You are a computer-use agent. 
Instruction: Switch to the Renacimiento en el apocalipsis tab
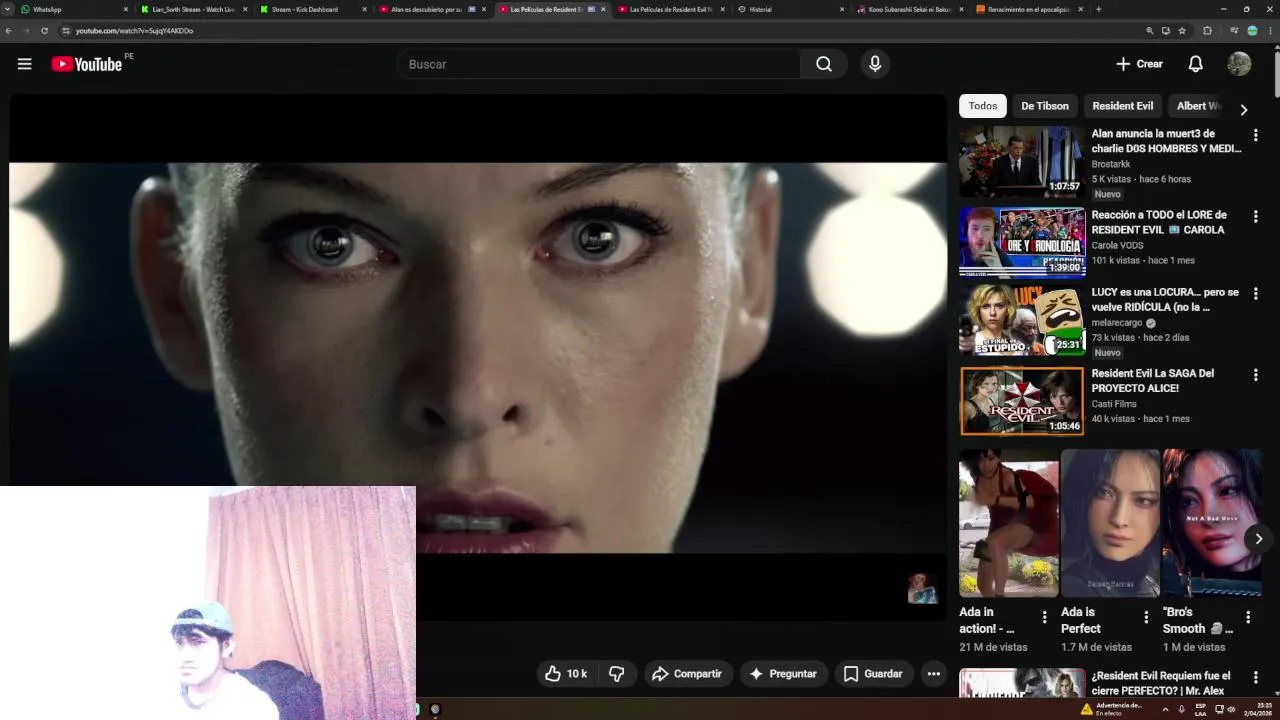click(1028, 9)
